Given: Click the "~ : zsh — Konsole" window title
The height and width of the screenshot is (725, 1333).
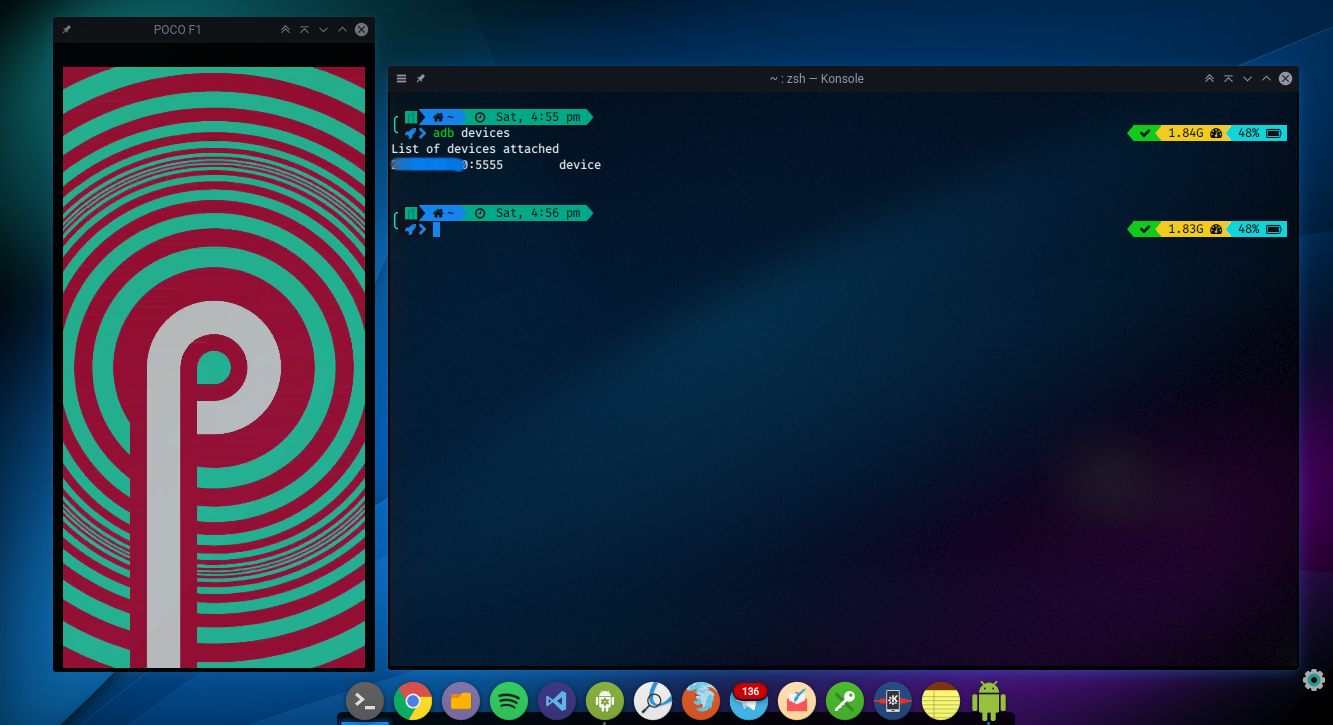Looking at the screenshot, I should [x=817, y=79].
